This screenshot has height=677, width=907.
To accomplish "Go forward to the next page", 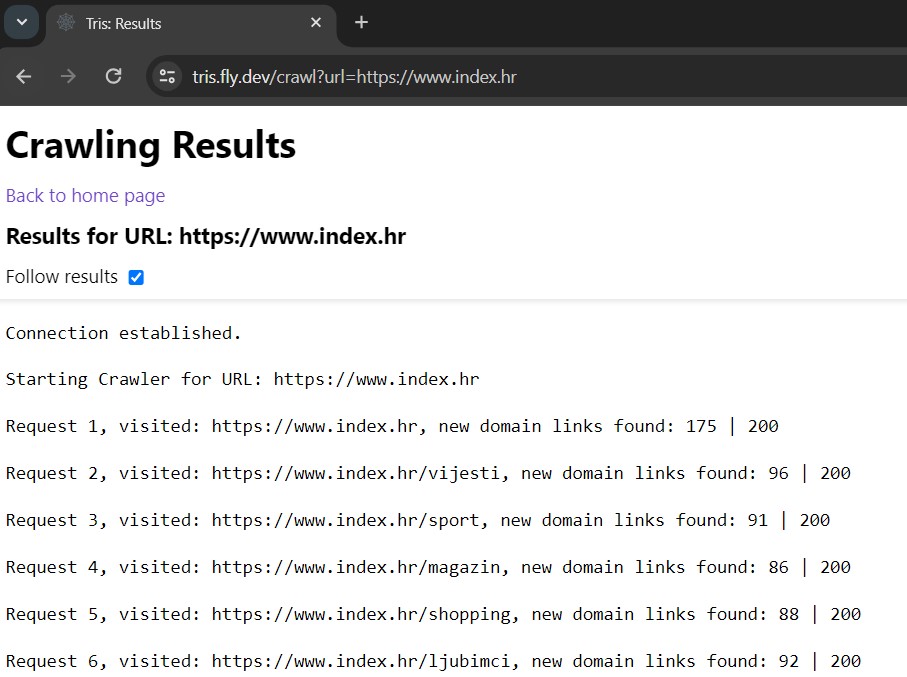I will (x=68, y=76).
